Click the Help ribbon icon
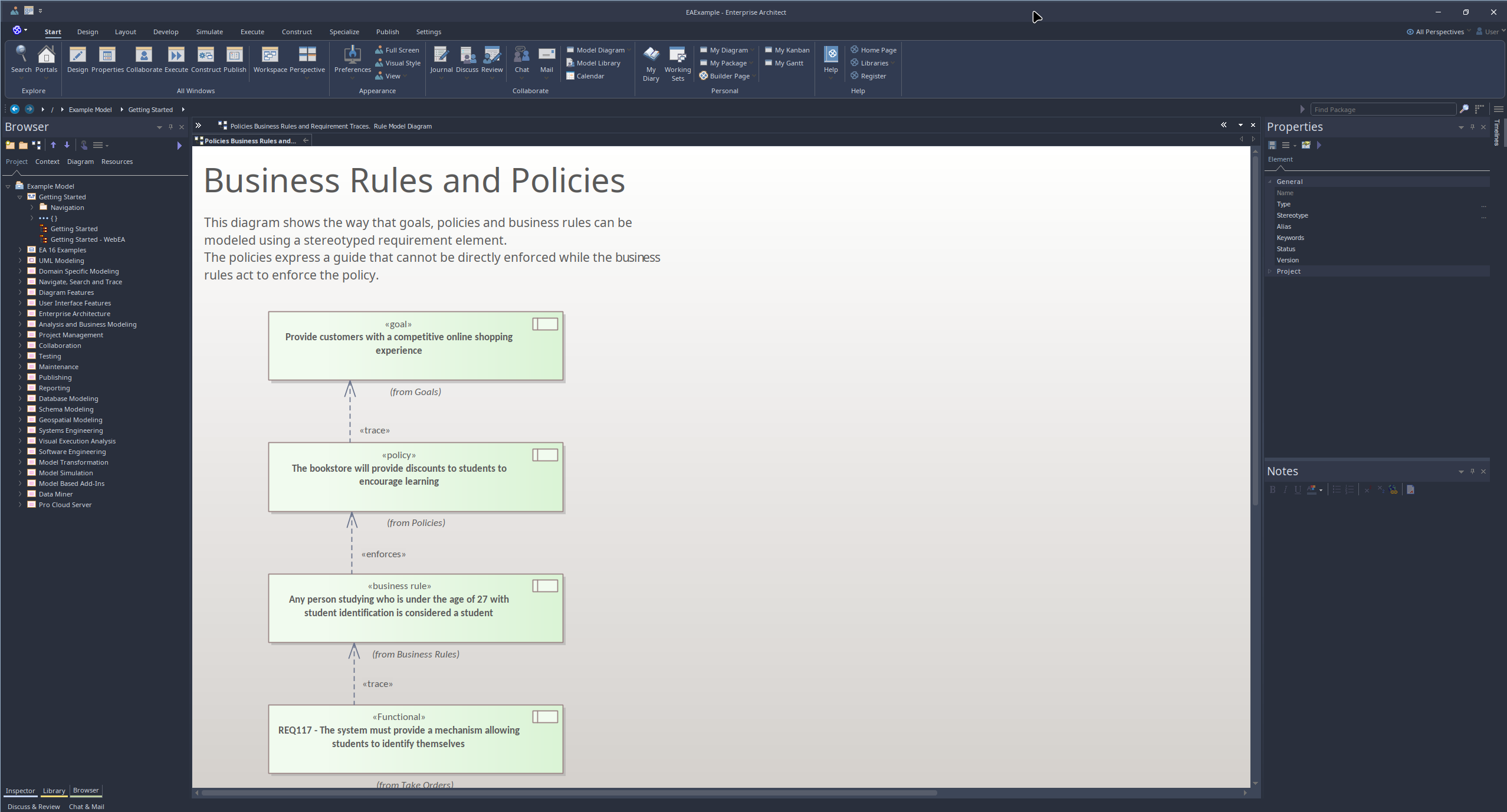 (830, 55)
